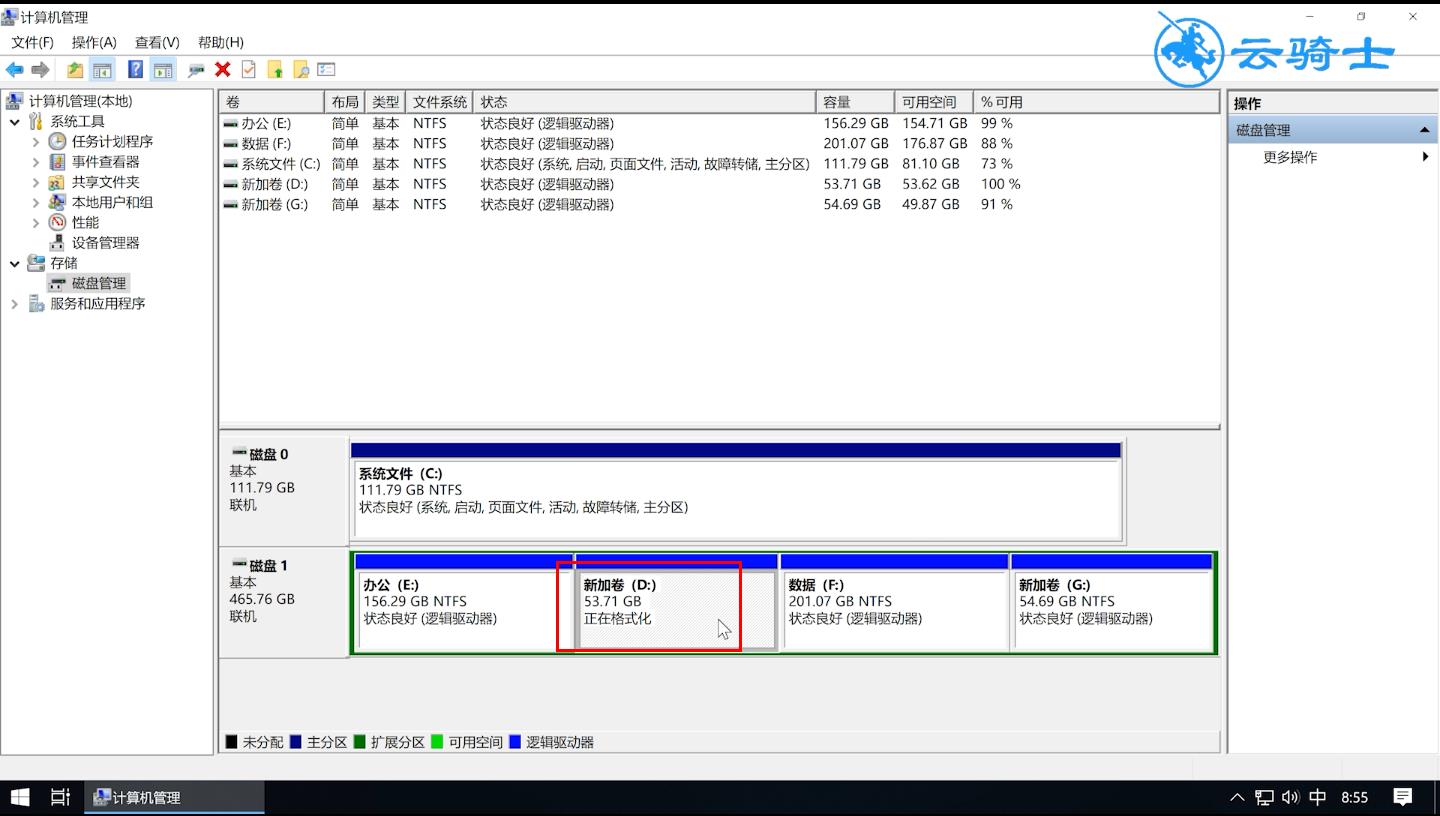Open the 操作(A) menu
This screenshot has width=1440, height=816.
tap(94, 42)
